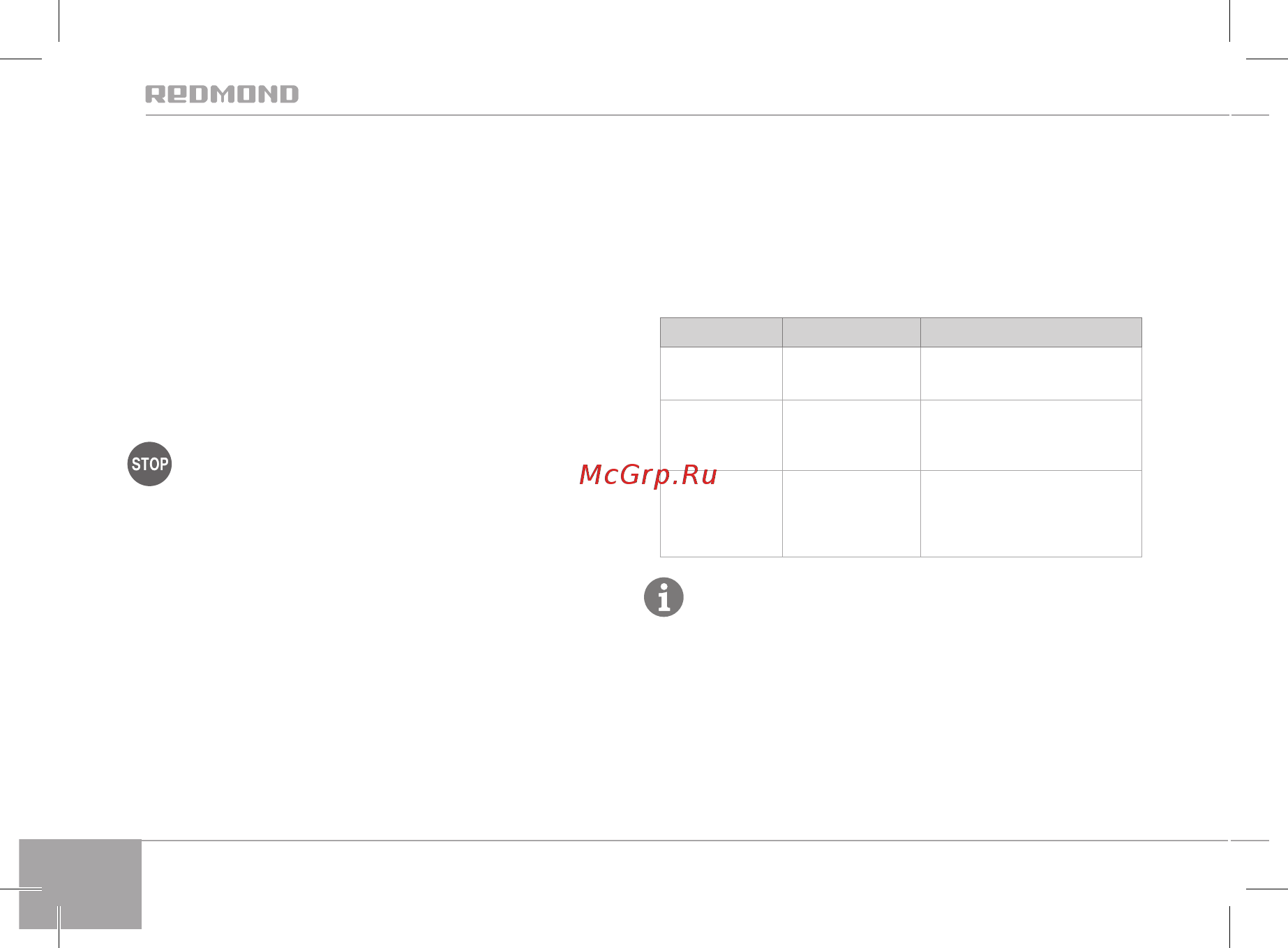
Task: Click the horizontal rule under the REDMOND logo
Action: [687, 115]
